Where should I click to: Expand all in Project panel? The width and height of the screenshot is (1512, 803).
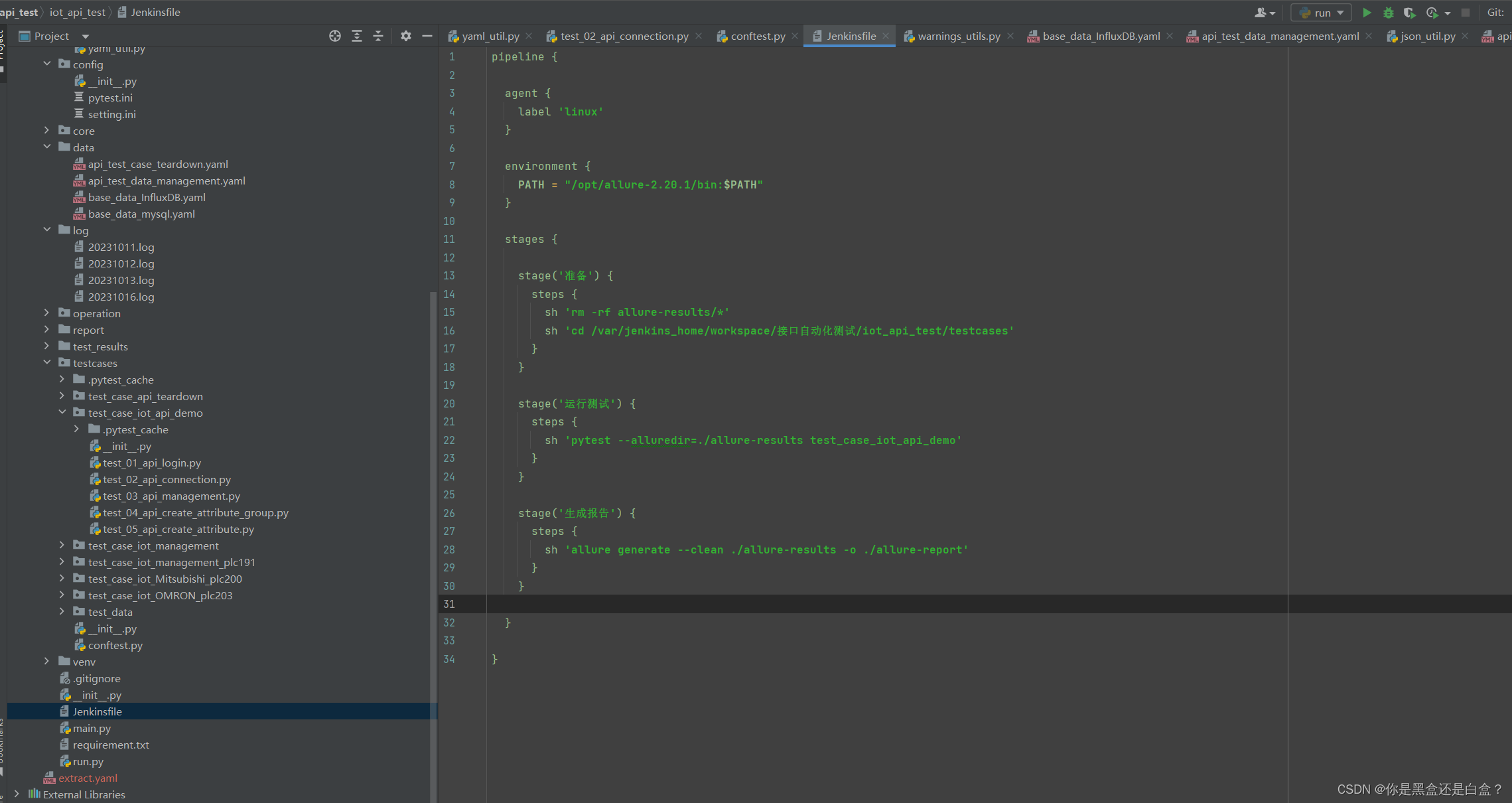(357, 36)
